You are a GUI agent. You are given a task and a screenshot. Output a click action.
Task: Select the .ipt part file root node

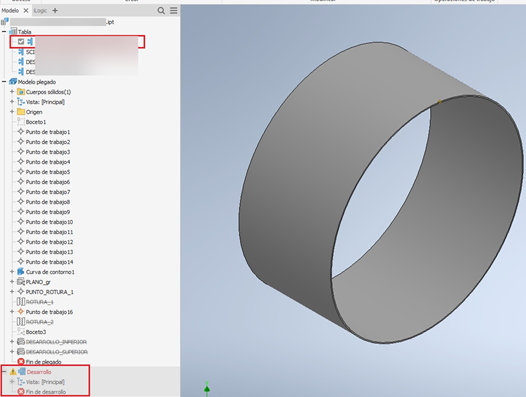pyautogui.click(x=58, y=22)
